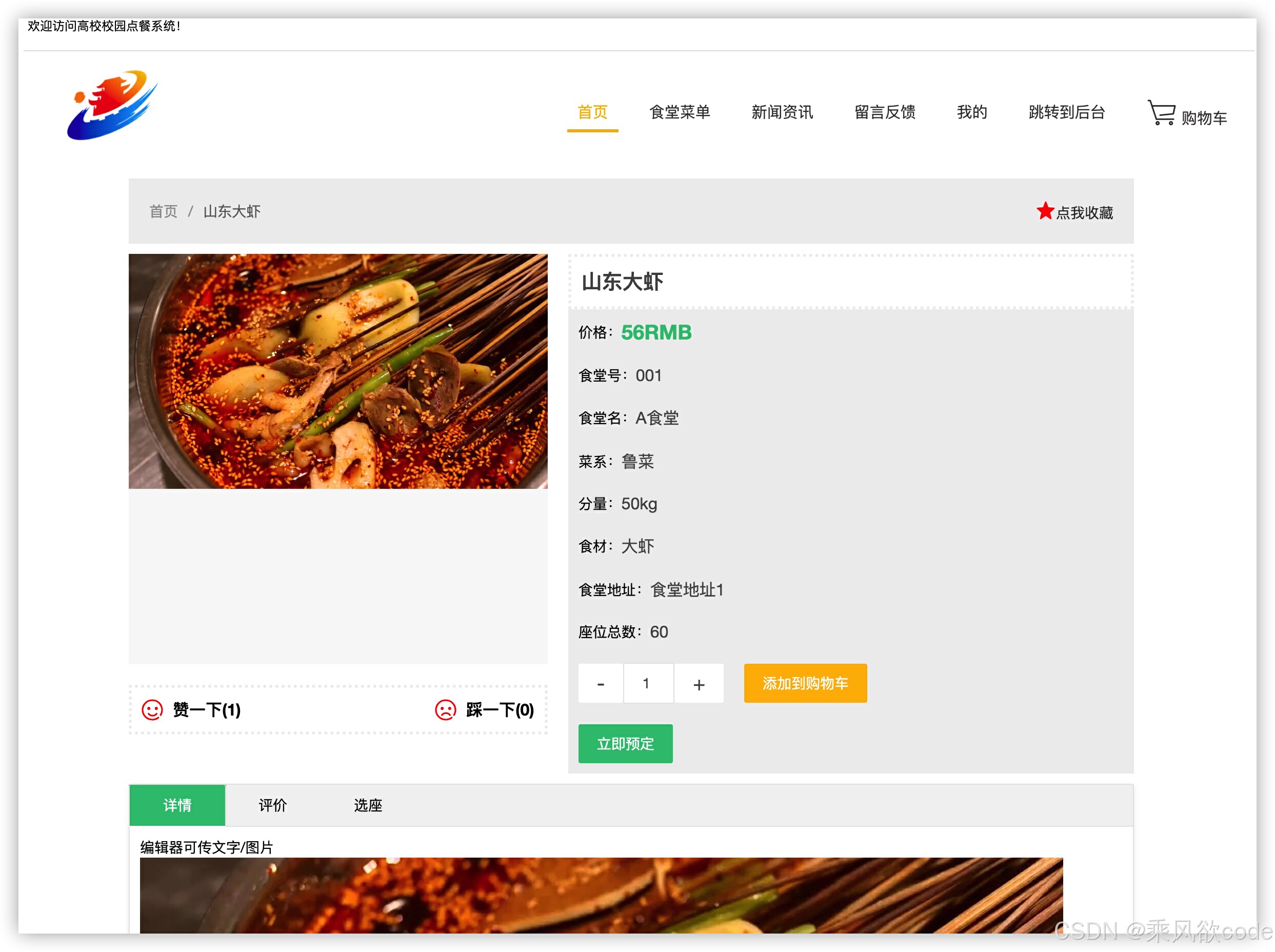
Task: Click the 添加到购物车 button
Action: [805, 683]
